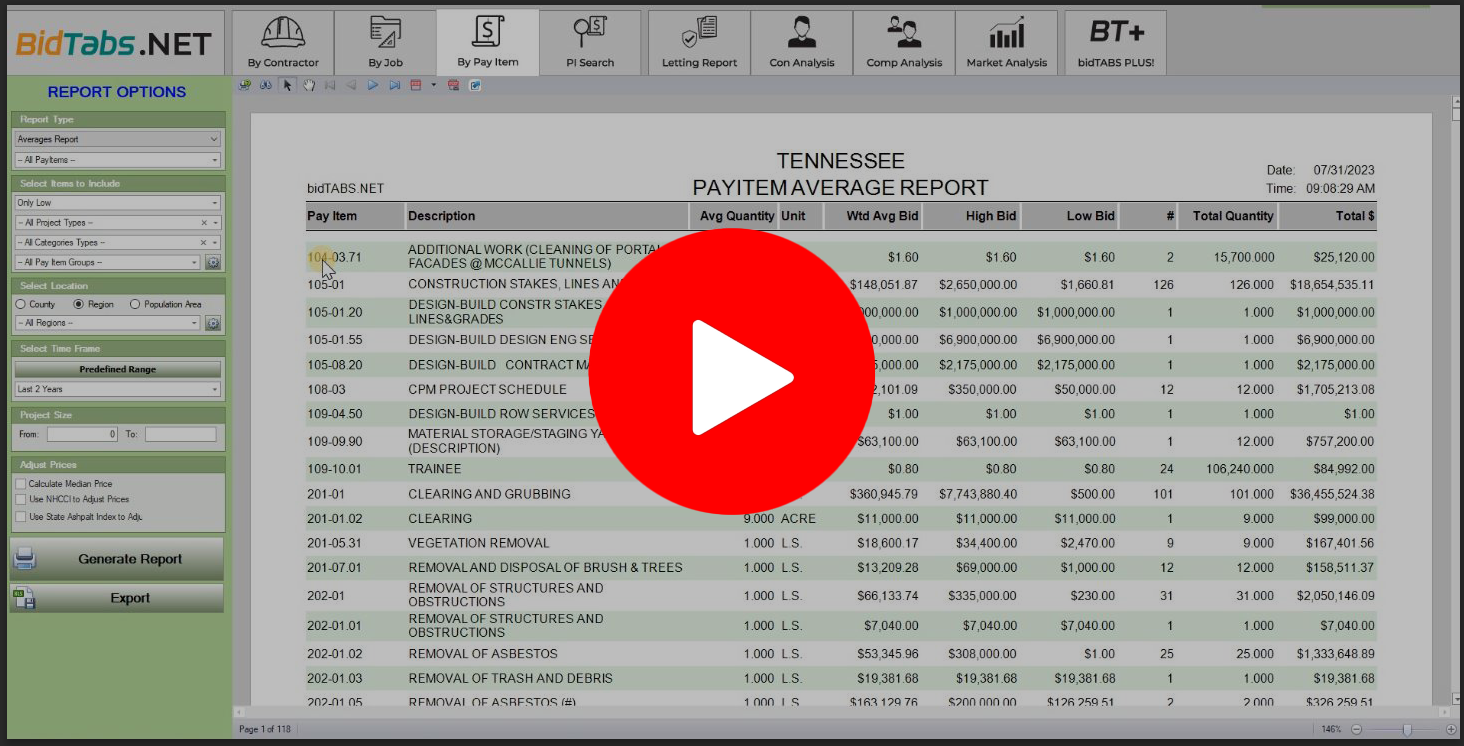
Task: Open the Averages Report type dropdown
Action: 117,139
